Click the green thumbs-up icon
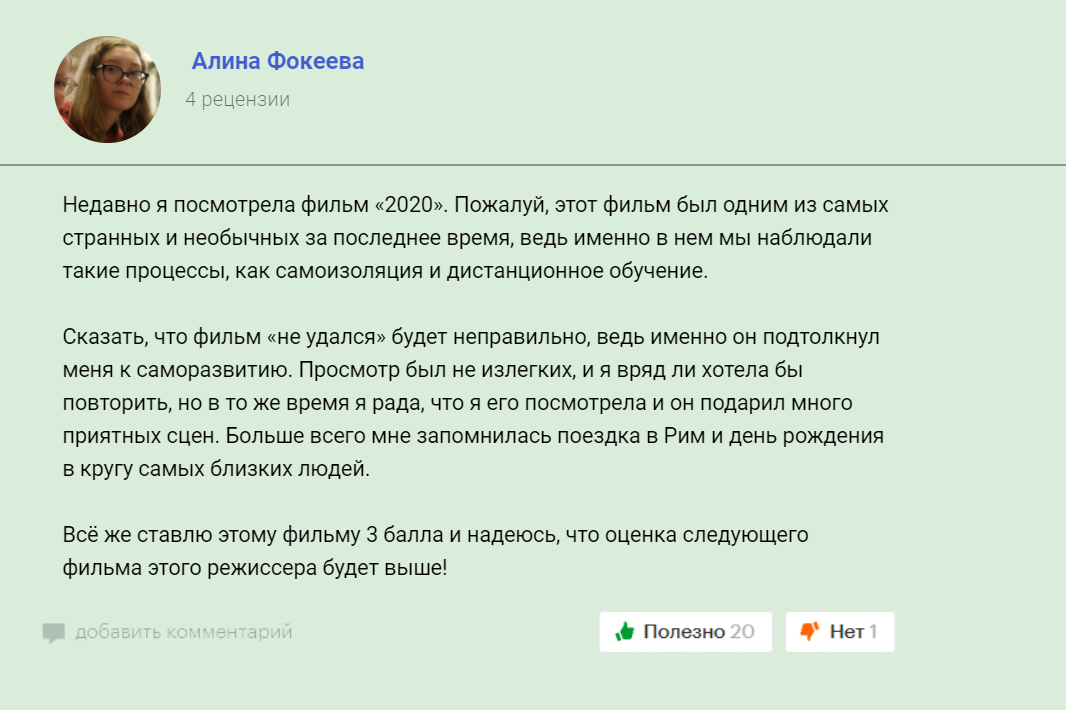1066x710 pixels. pyautogui.click(x=625, y=632)
